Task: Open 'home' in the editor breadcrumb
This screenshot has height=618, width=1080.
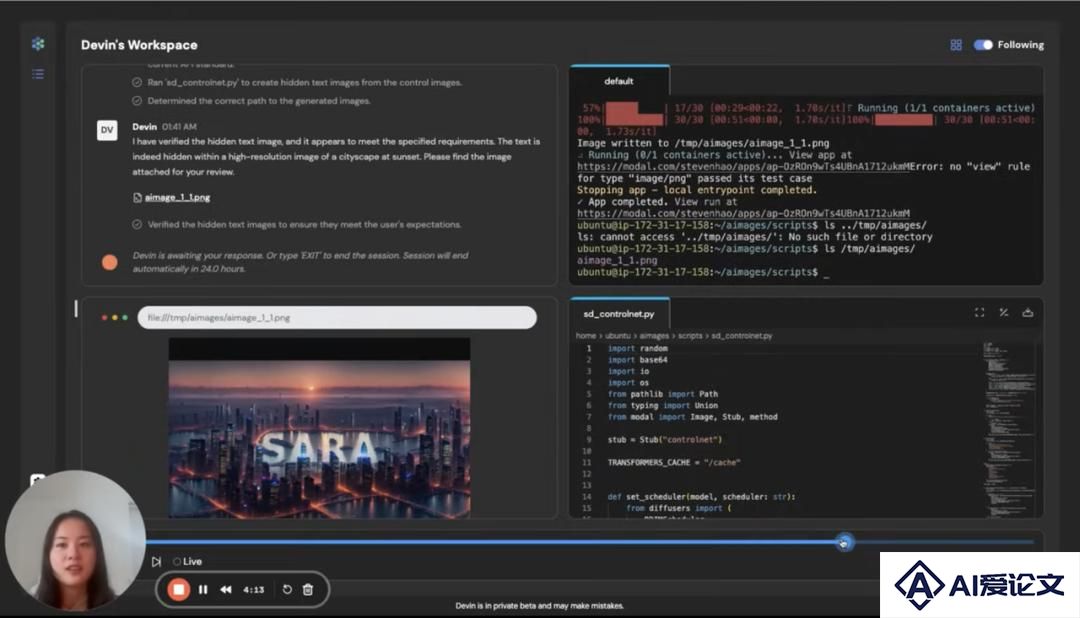Action: [x=586, y=336]
